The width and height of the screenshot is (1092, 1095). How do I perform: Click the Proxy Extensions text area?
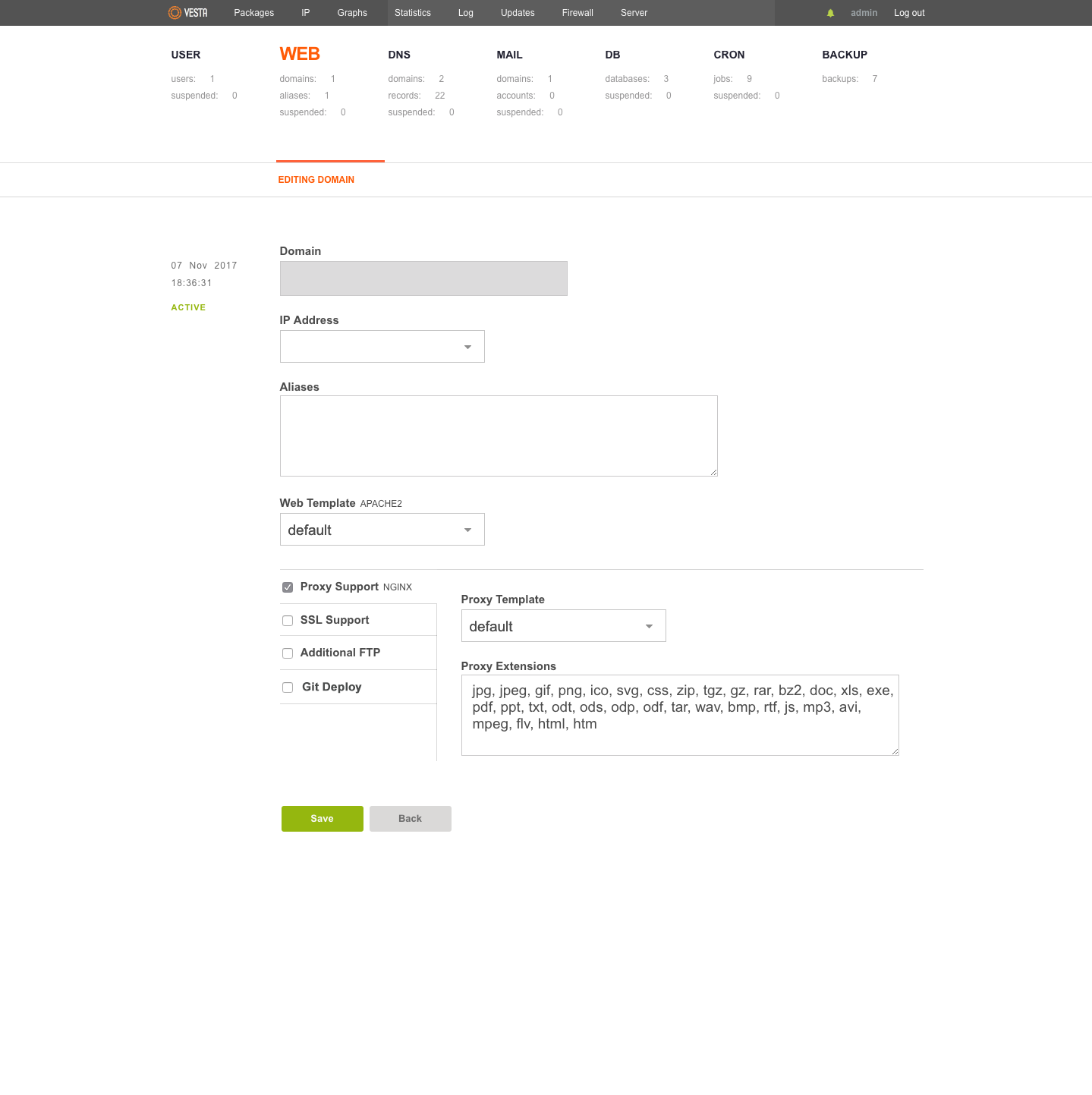pyautogui.click(x=679, y=714)
